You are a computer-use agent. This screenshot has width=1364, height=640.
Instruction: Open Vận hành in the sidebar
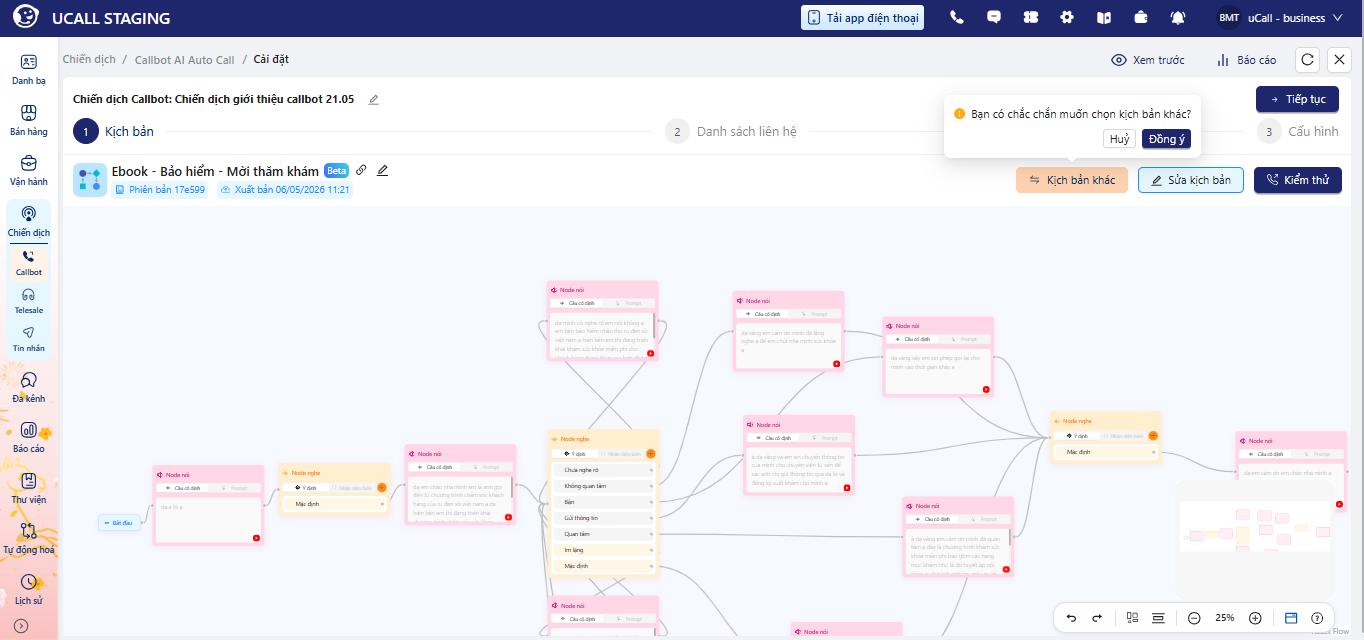[x=29, y=170]
